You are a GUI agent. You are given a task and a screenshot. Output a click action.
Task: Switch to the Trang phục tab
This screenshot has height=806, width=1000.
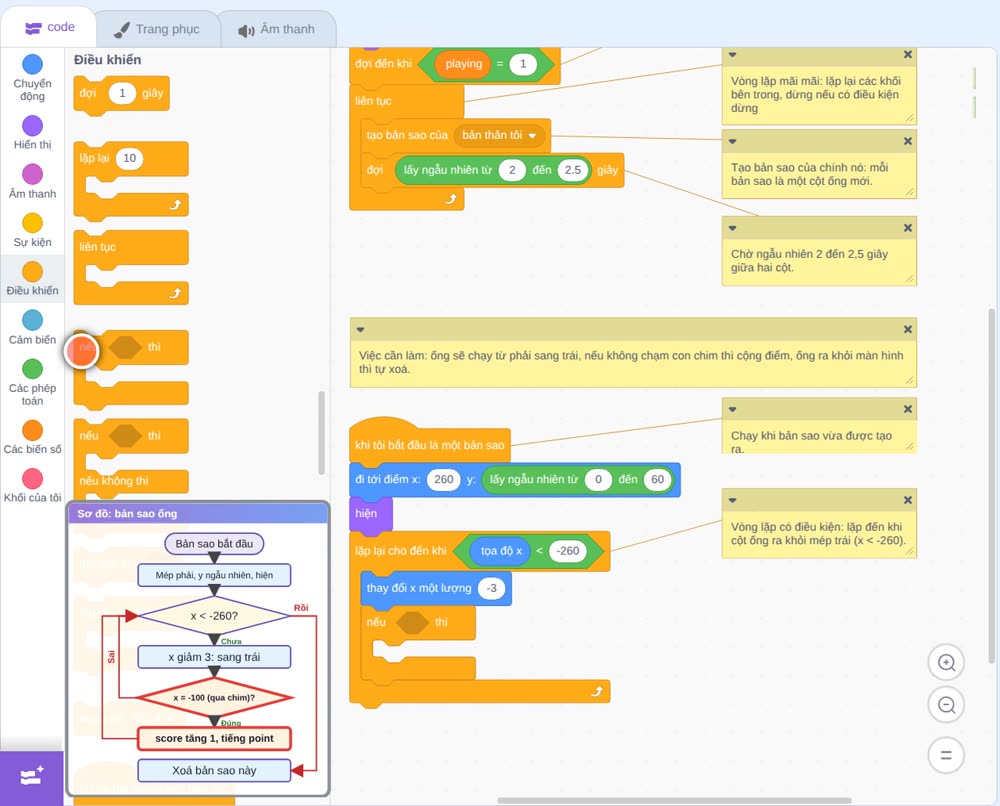[157, 29]
